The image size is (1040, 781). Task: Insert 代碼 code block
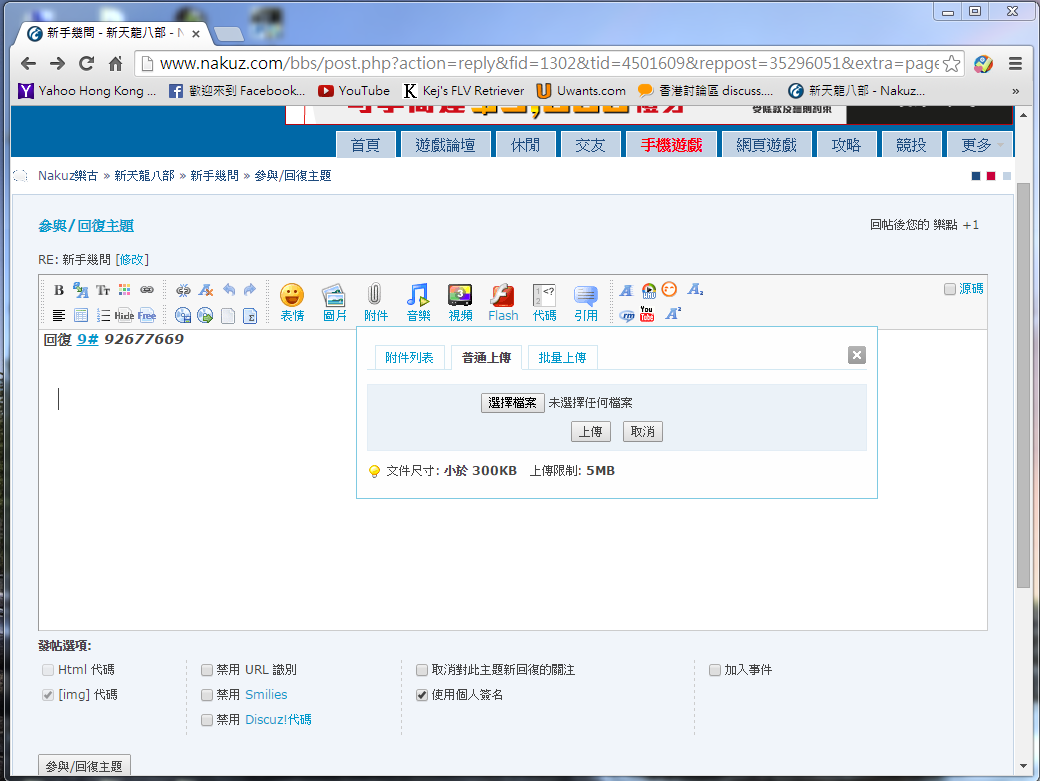click(545, 303)
